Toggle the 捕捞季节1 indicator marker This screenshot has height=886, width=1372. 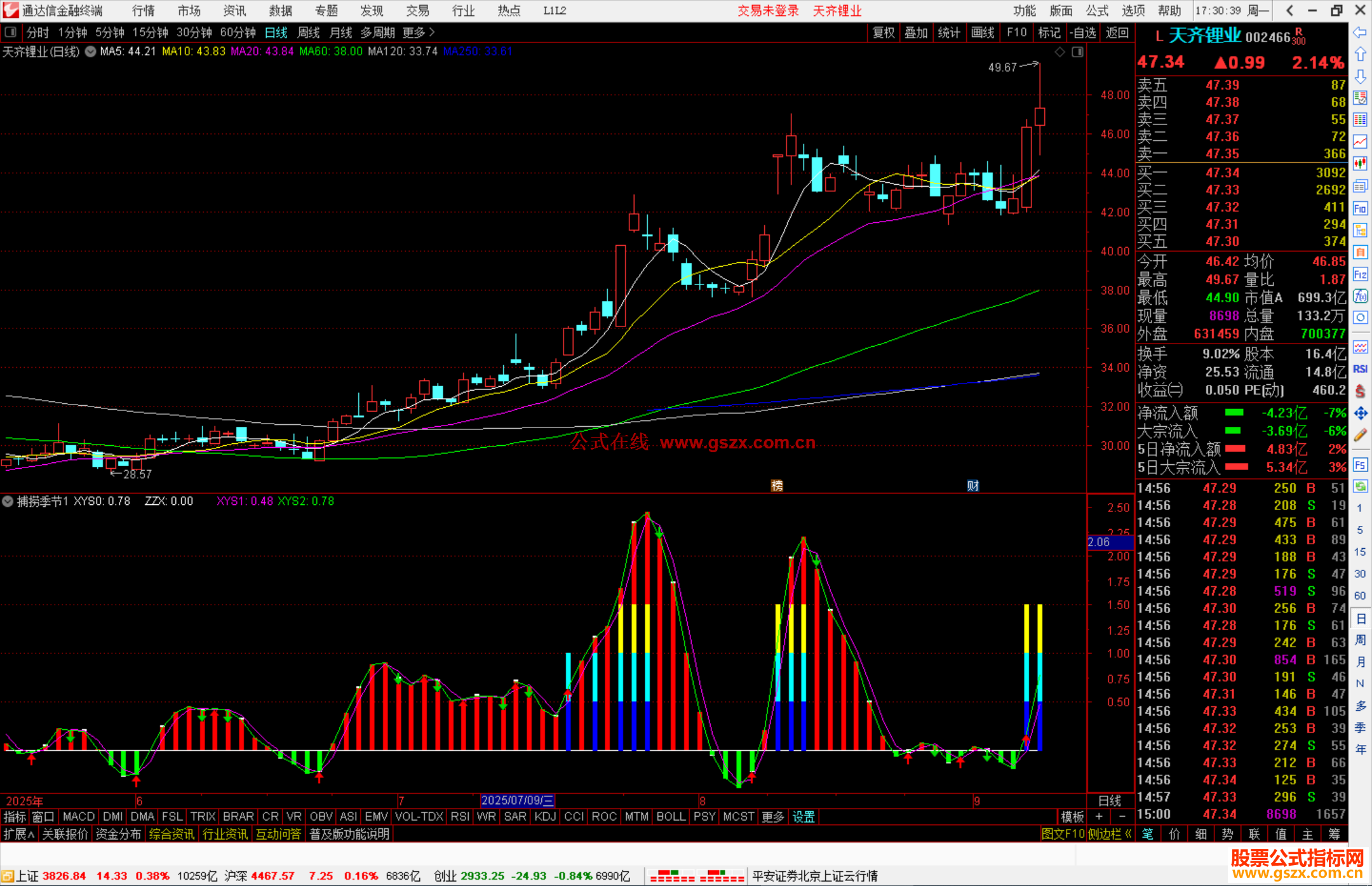pos(8,501)
